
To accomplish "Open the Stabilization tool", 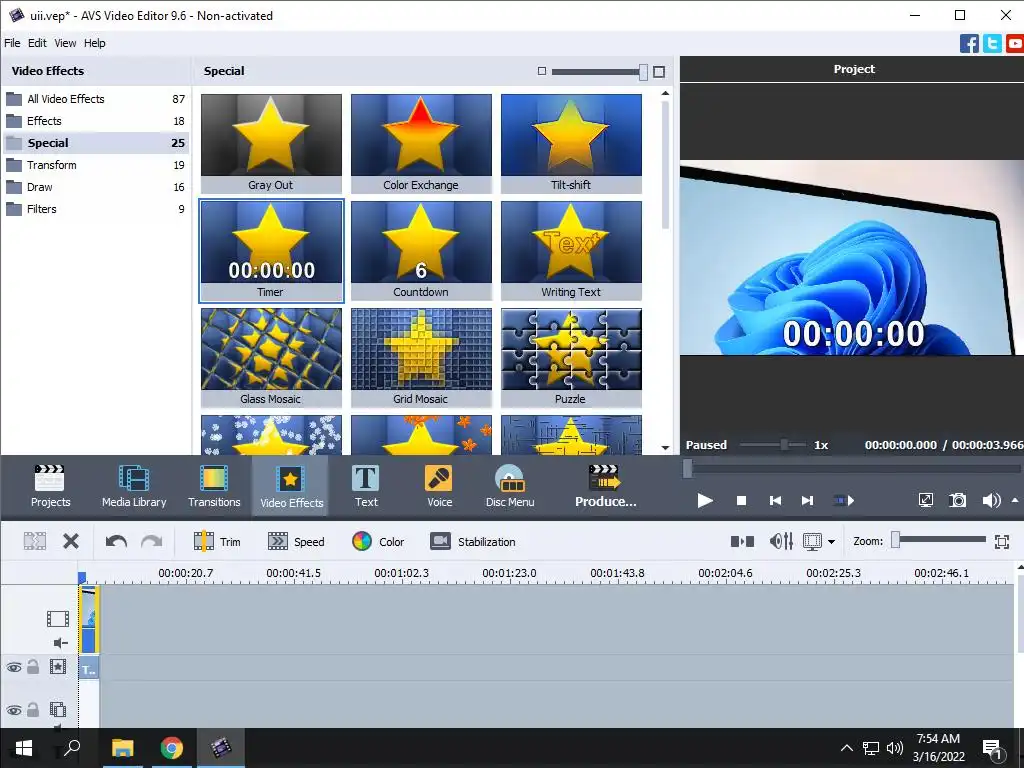I will click(473, 541).
